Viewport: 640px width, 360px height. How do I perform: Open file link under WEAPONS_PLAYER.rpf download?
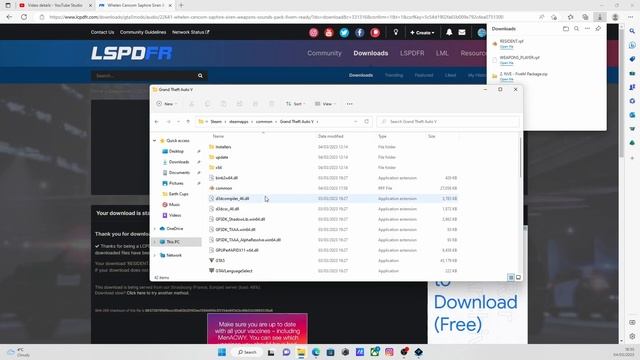[507, 63]
